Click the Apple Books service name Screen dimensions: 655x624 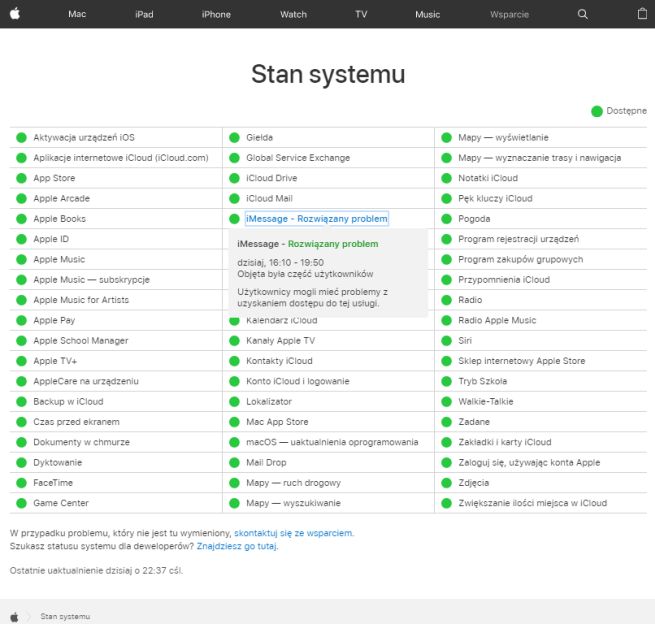[59, 219]
